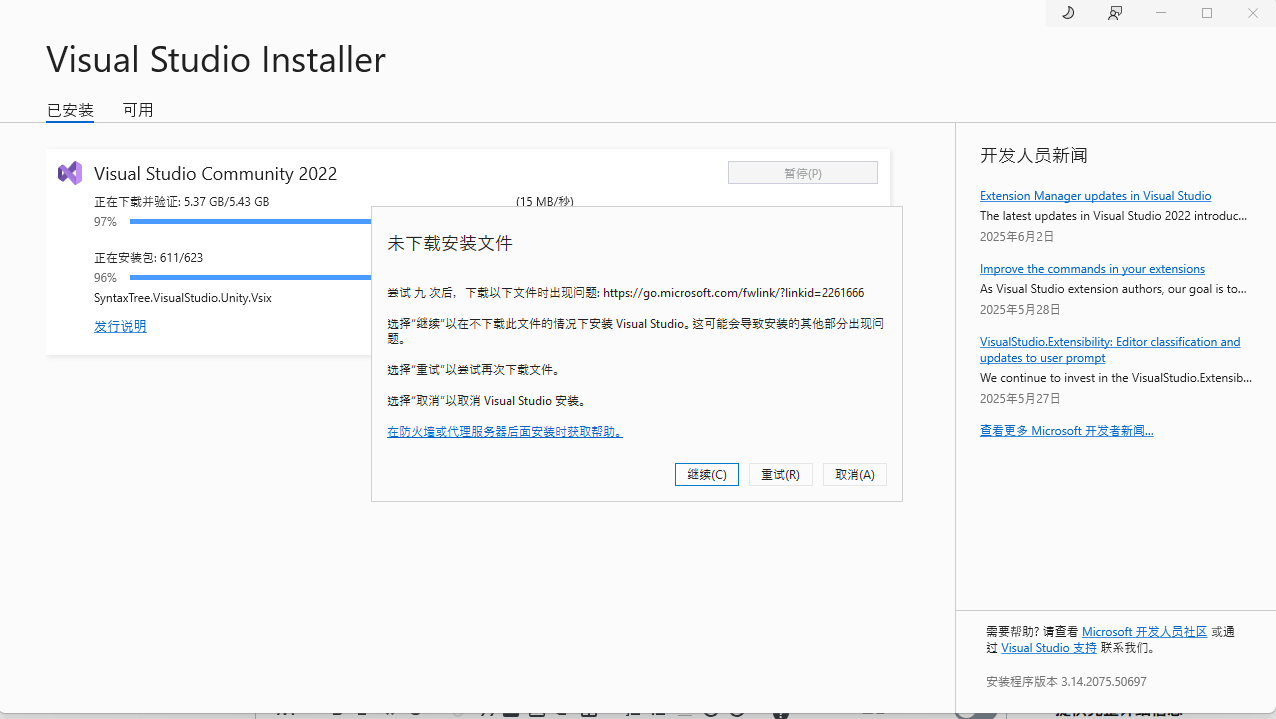Image resolution: width=1276 pixels, height=719 pixels.
Task: Click the 选择"取消"以取消 Visual Studio 安装 text
Action: [486, 401]
